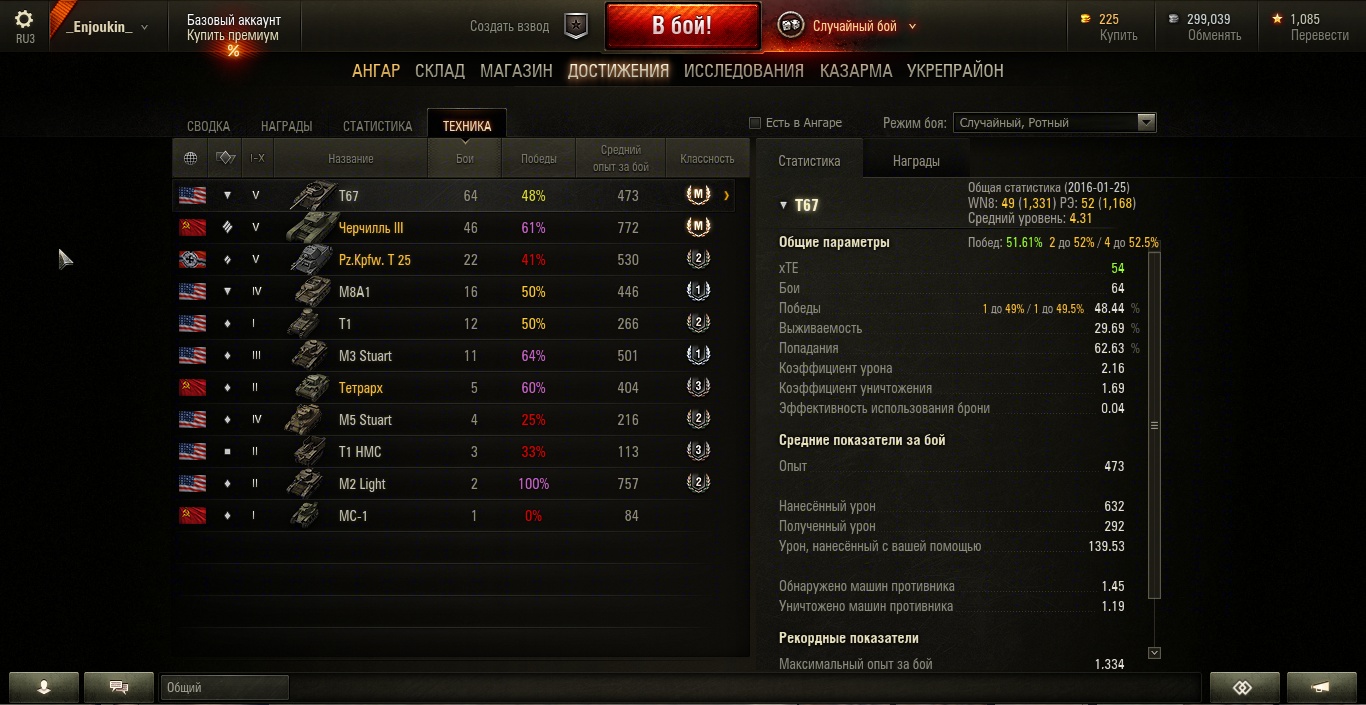The width and height of the screenshot is (1366, 705).
Task: Open the 'Режим боя' dropdown
Action: pos(1054,122)
